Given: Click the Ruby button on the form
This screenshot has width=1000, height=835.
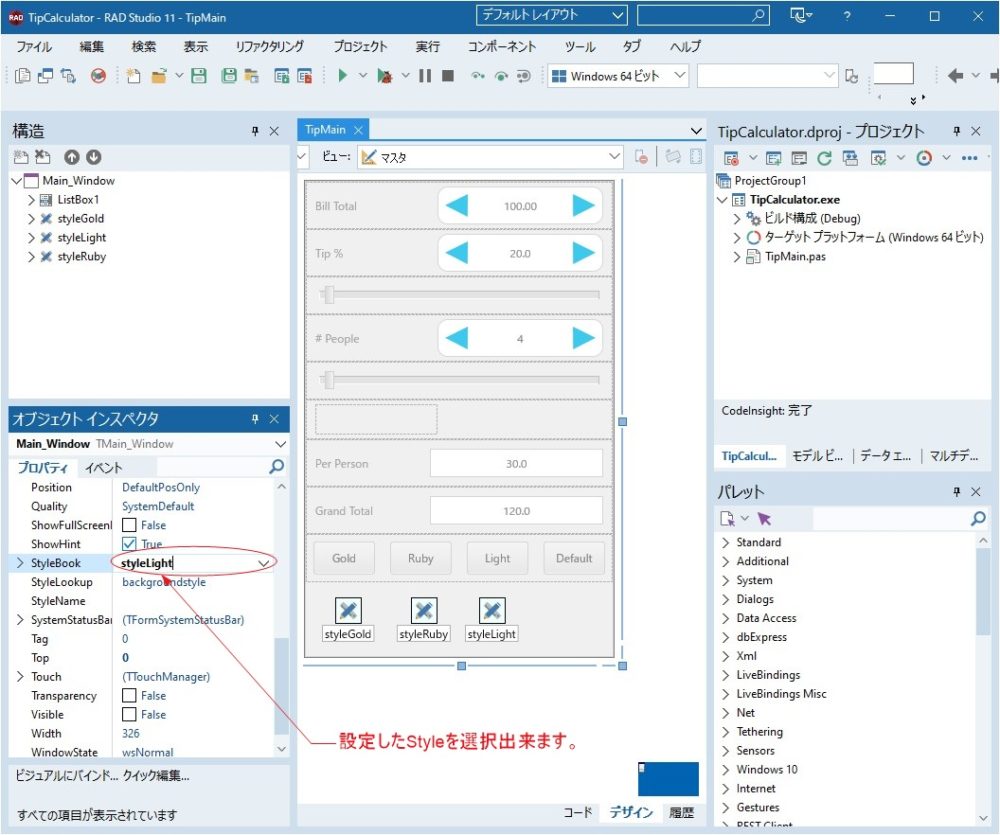Looking at the screenshot, I should point(420,558).
